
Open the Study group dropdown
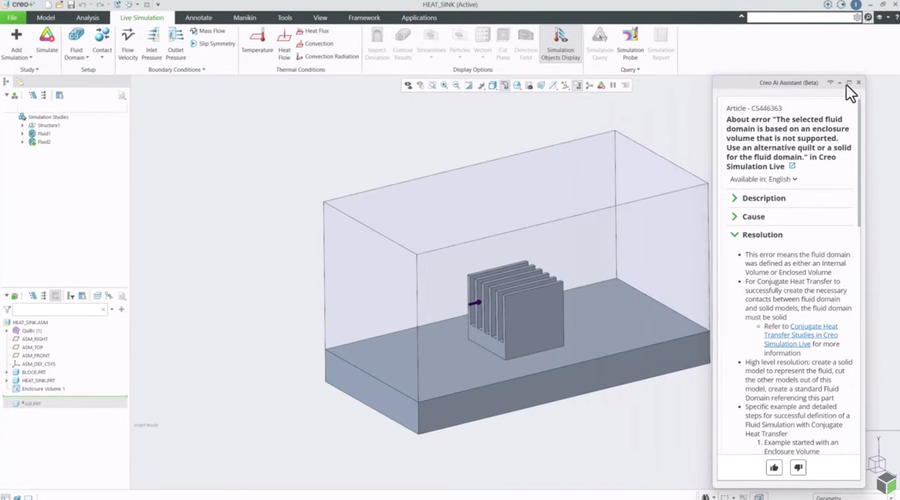[29, 69]
